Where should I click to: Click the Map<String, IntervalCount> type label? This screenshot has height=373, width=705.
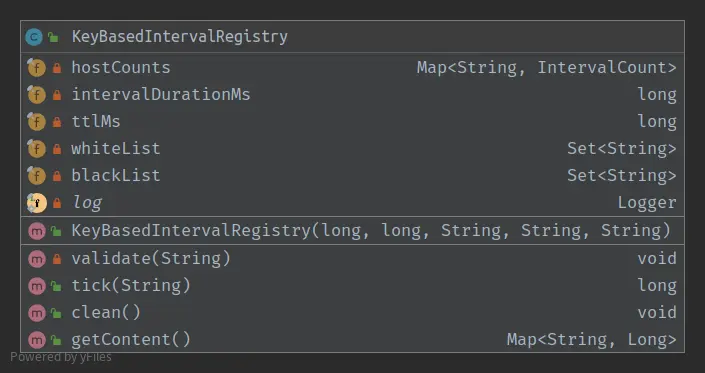click(x=546, y=67)
